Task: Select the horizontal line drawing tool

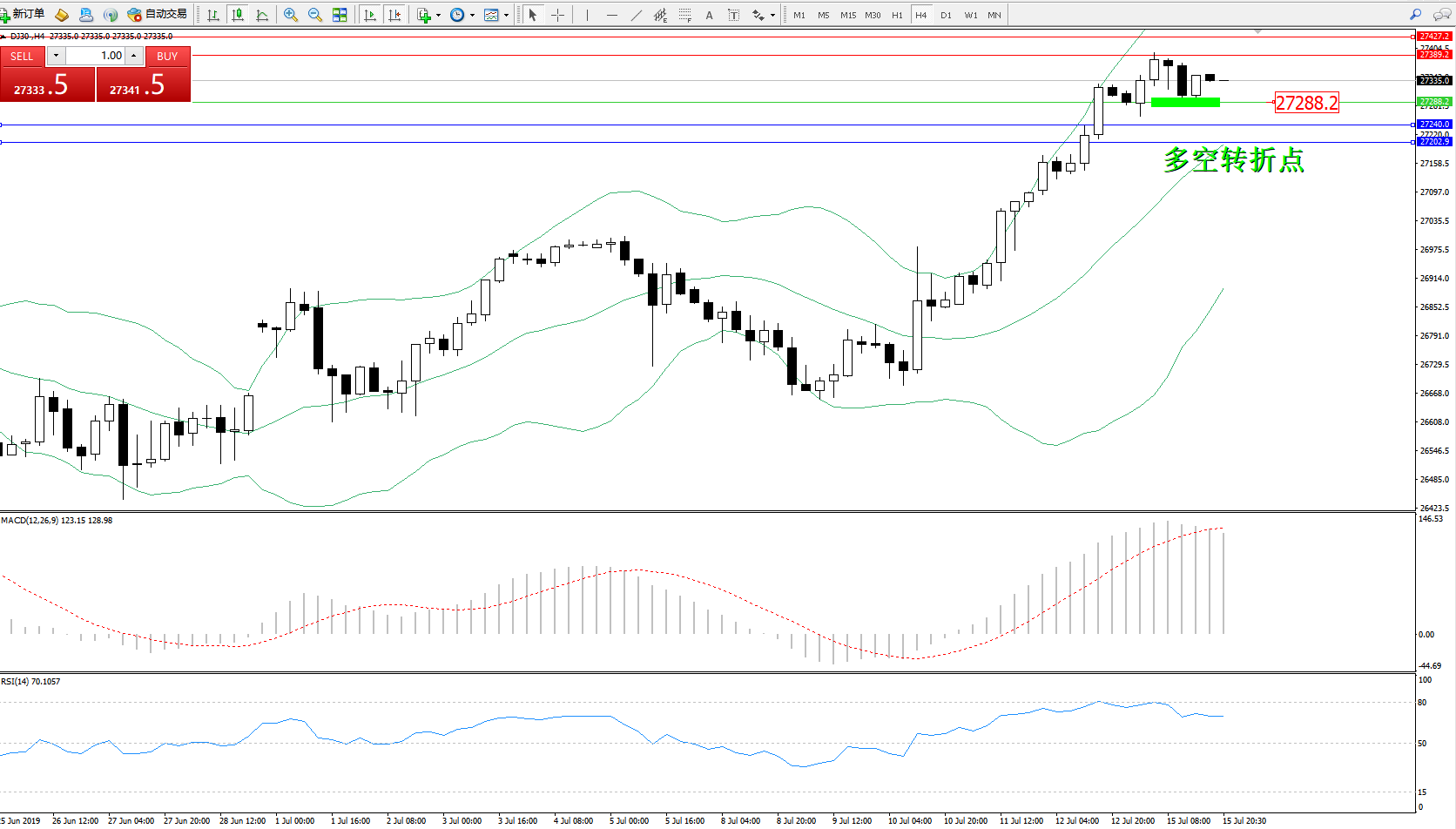Action: point(612,15)
